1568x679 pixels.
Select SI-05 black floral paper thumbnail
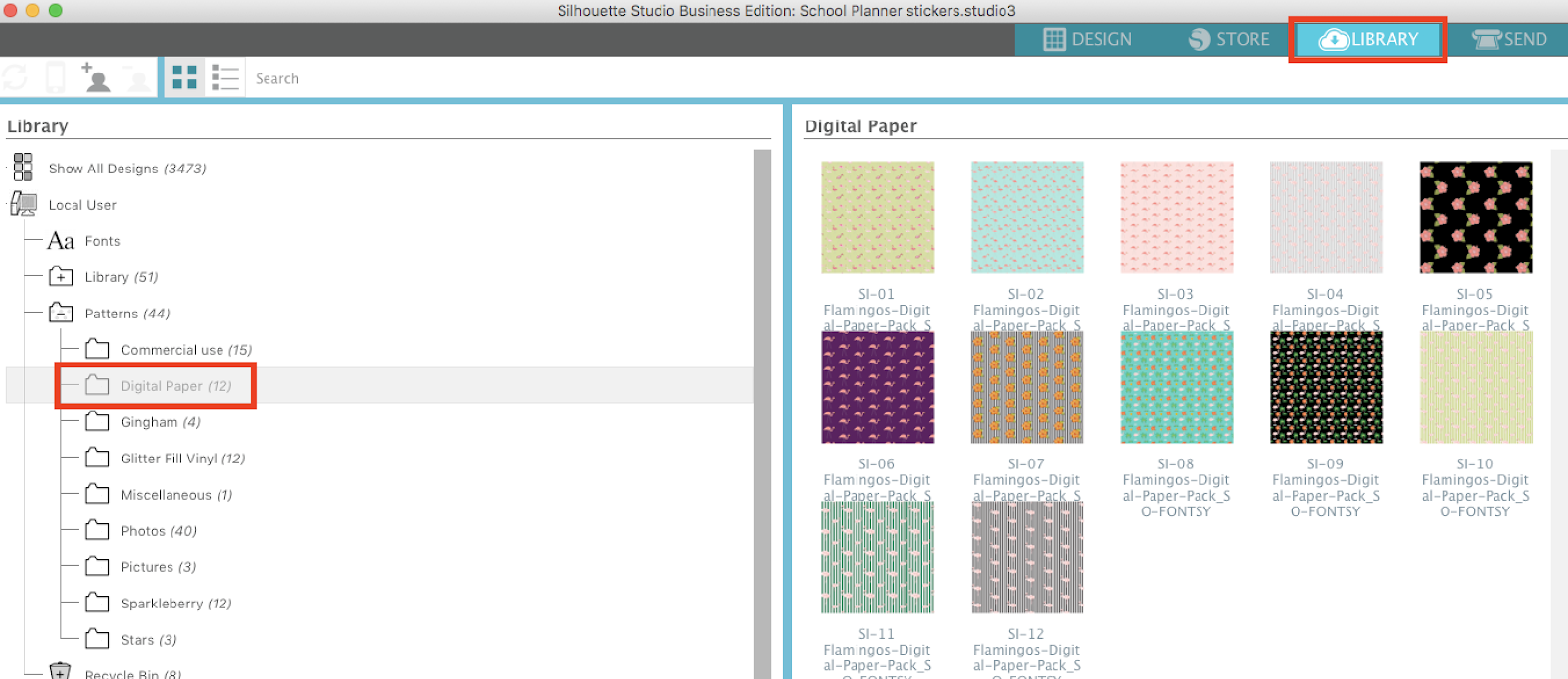coord(1476,218)
